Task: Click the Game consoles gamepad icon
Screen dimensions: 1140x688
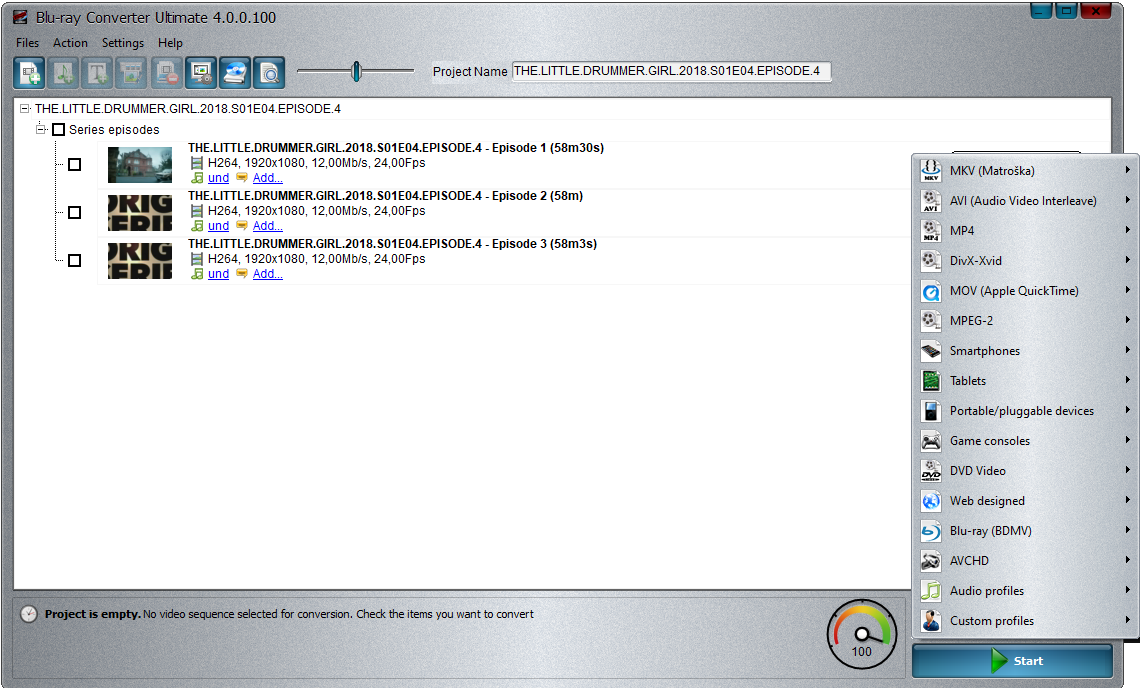Action: coord(931,441)
